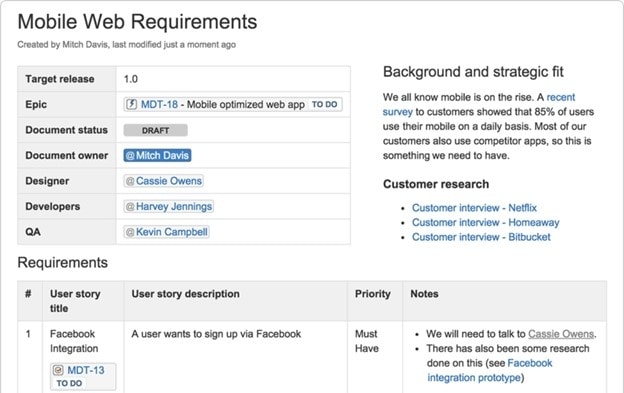Click the Mobile Web Requirements page title

click(137, 22)
